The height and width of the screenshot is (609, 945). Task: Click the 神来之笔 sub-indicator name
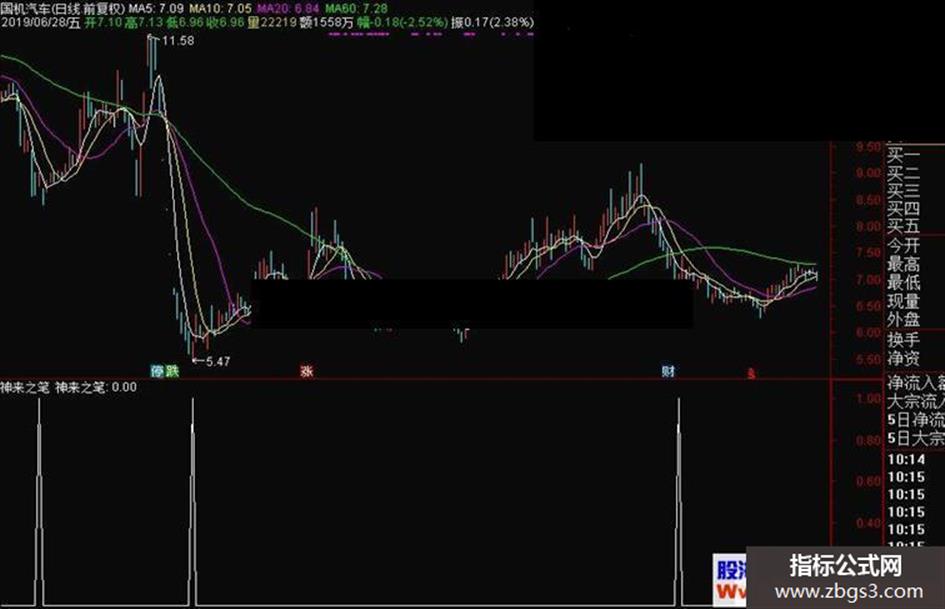(x=25, y=387)
